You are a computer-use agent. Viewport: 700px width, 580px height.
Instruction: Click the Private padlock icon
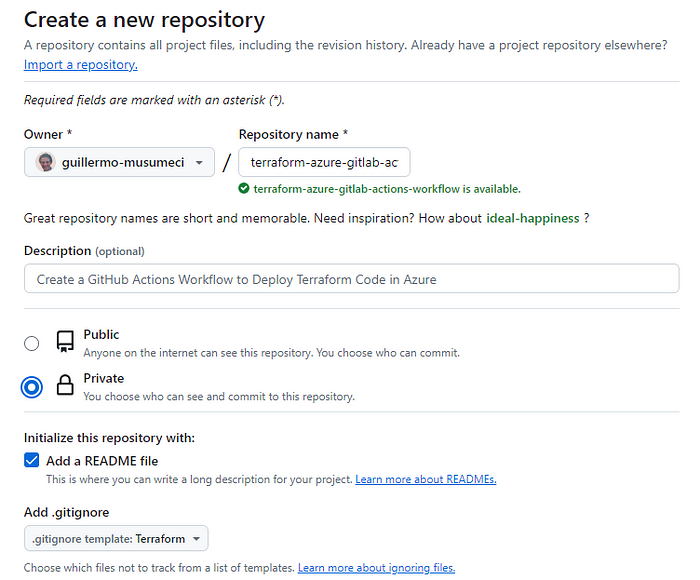[65, 385]
